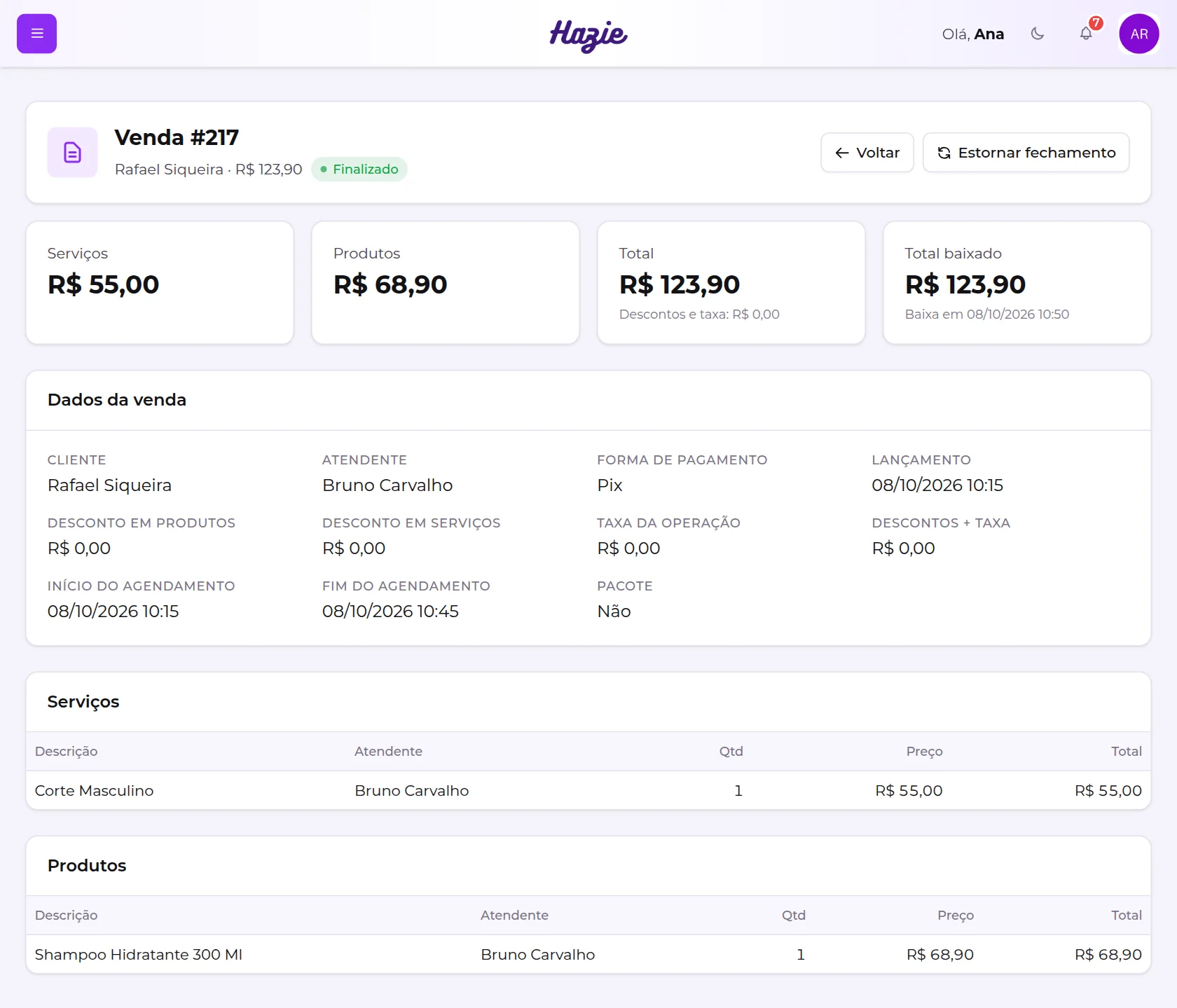Image resolution: width=1177 pixels, height=1008 pixels.
Task: Click the Hazie logo
Action: point(588,35)
